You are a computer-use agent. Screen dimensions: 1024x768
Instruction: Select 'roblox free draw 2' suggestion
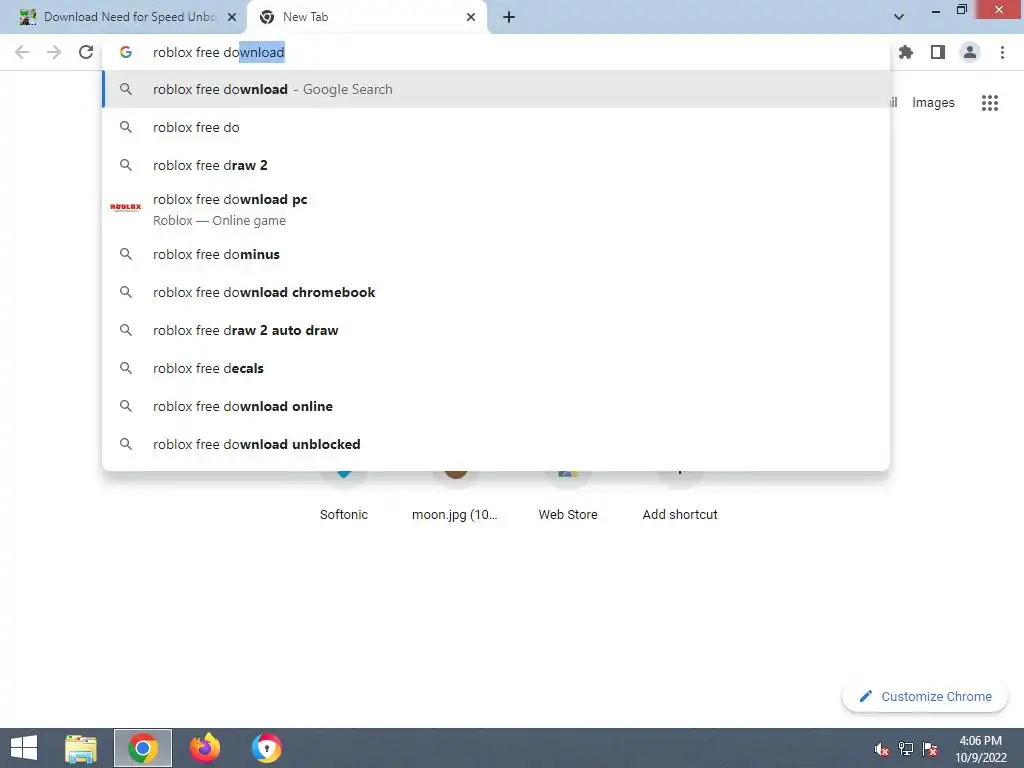[496, 165]
